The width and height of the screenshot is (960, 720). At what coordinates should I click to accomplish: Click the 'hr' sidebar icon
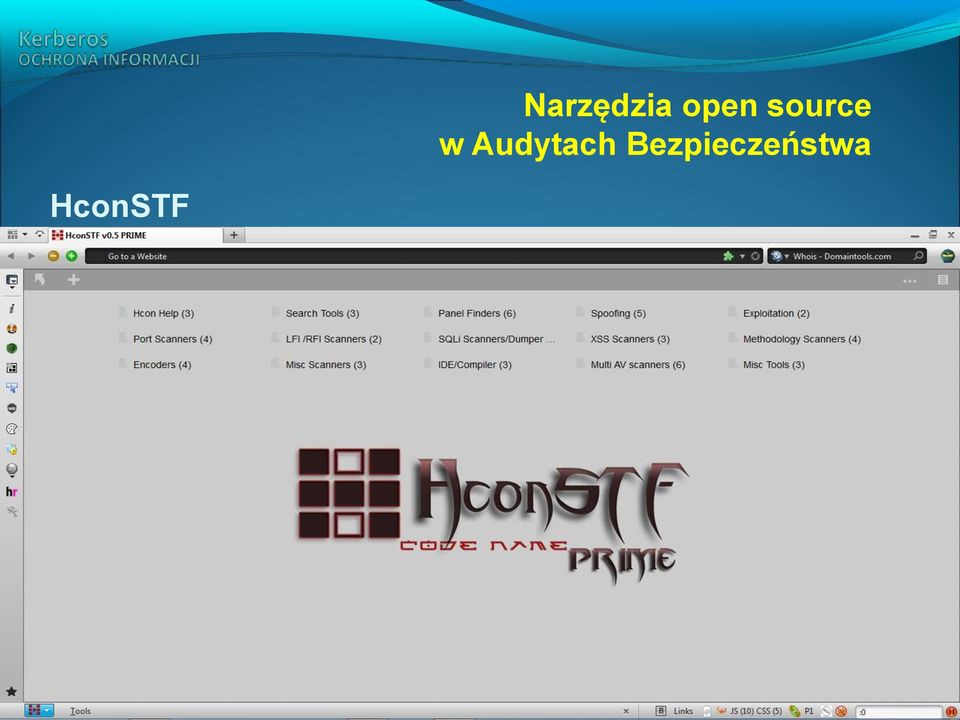12,492
